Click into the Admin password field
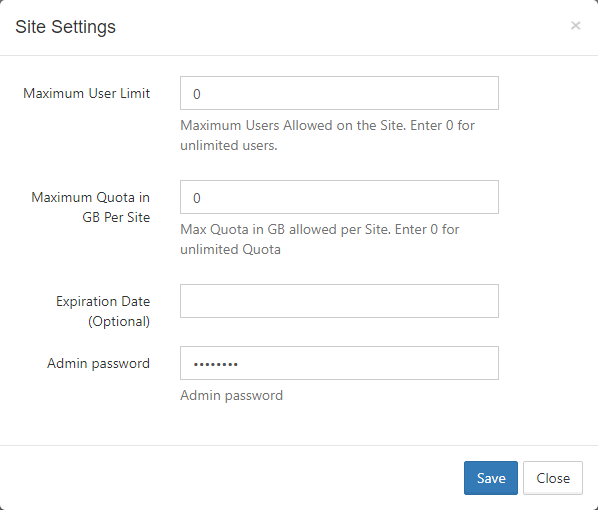The height and width of the screenshot is (510, 598). [339, 363]
